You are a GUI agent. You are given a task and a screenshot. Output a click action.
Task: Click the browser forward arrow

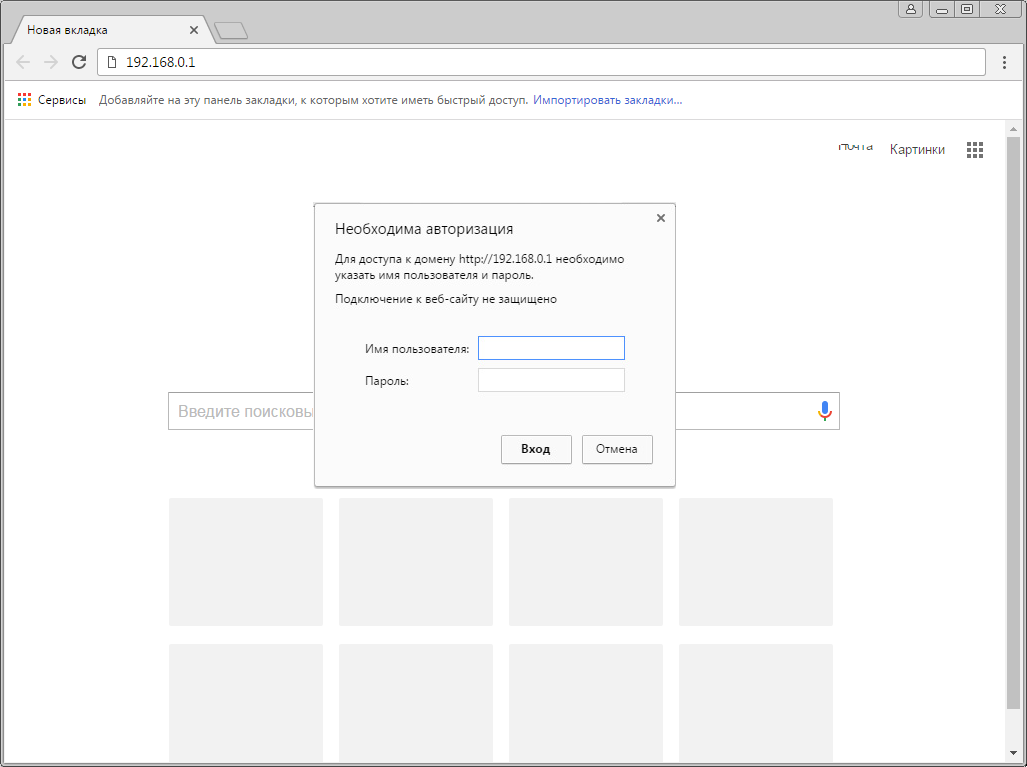pos(51,62)
